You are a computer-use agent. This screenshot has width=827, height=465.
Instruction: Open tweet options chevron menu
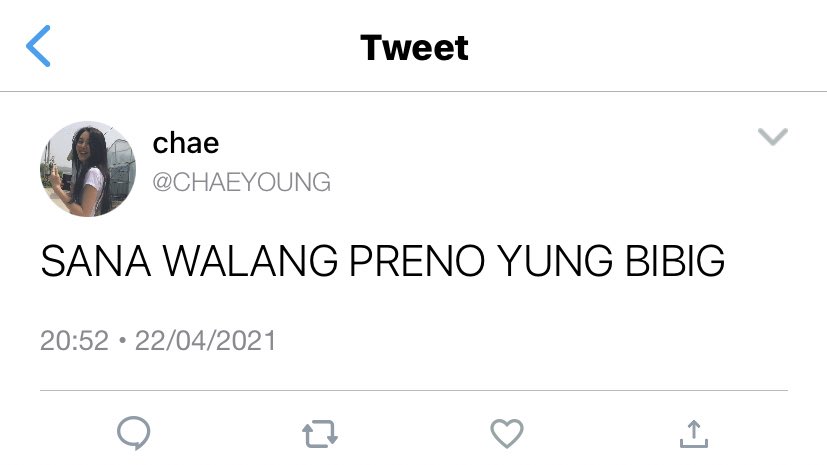[773, 136]
